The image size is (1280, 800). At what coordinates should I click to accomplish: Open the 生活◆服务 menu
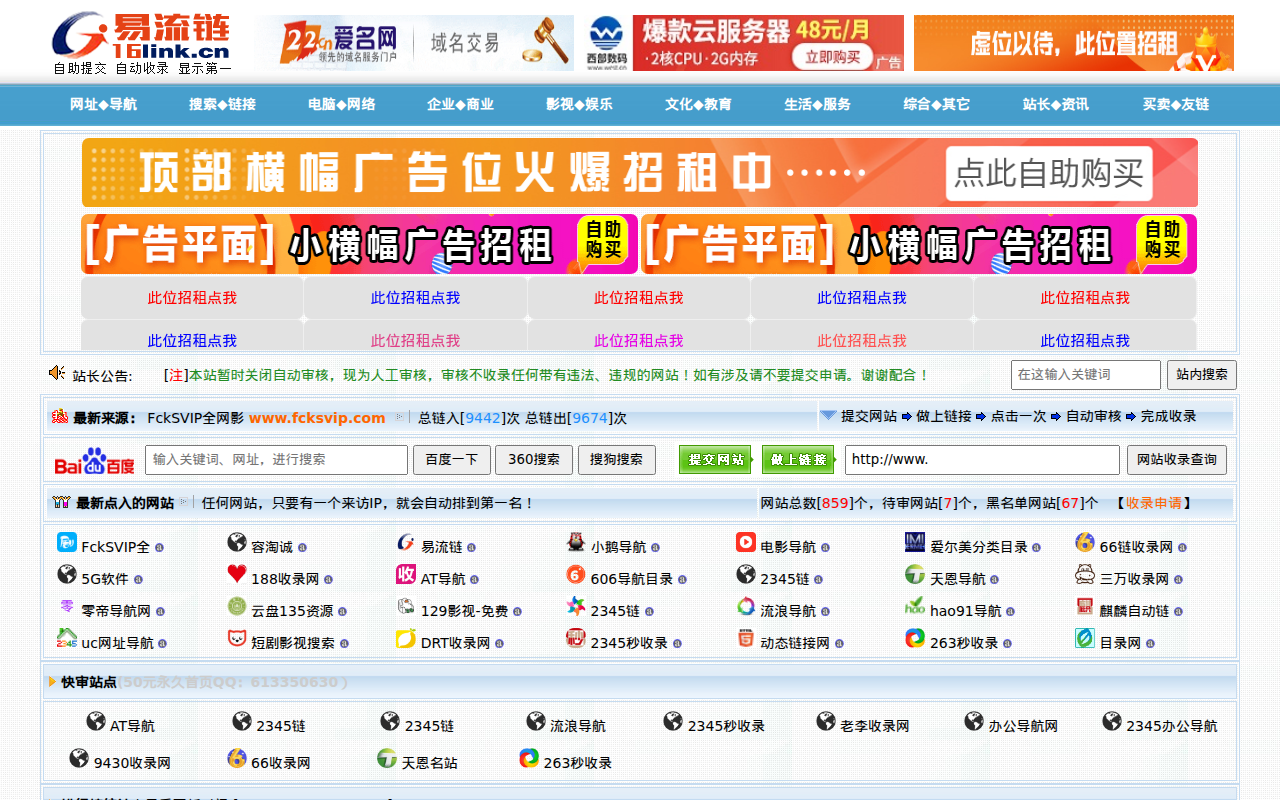(x=817, y=104)
